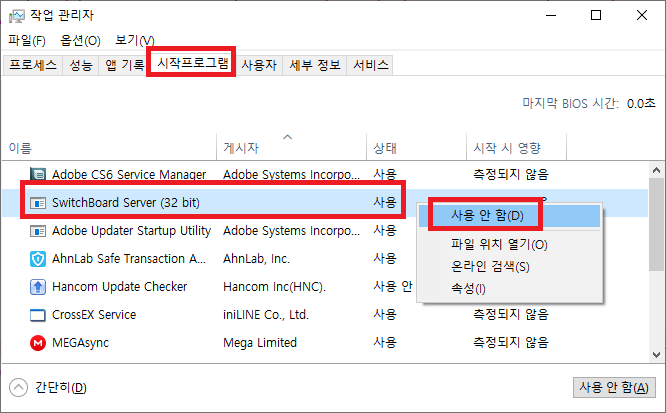Screen dimensions: 666x413
Task: Click the vertical scrollbar thumb
Action: tap(657, 224)
